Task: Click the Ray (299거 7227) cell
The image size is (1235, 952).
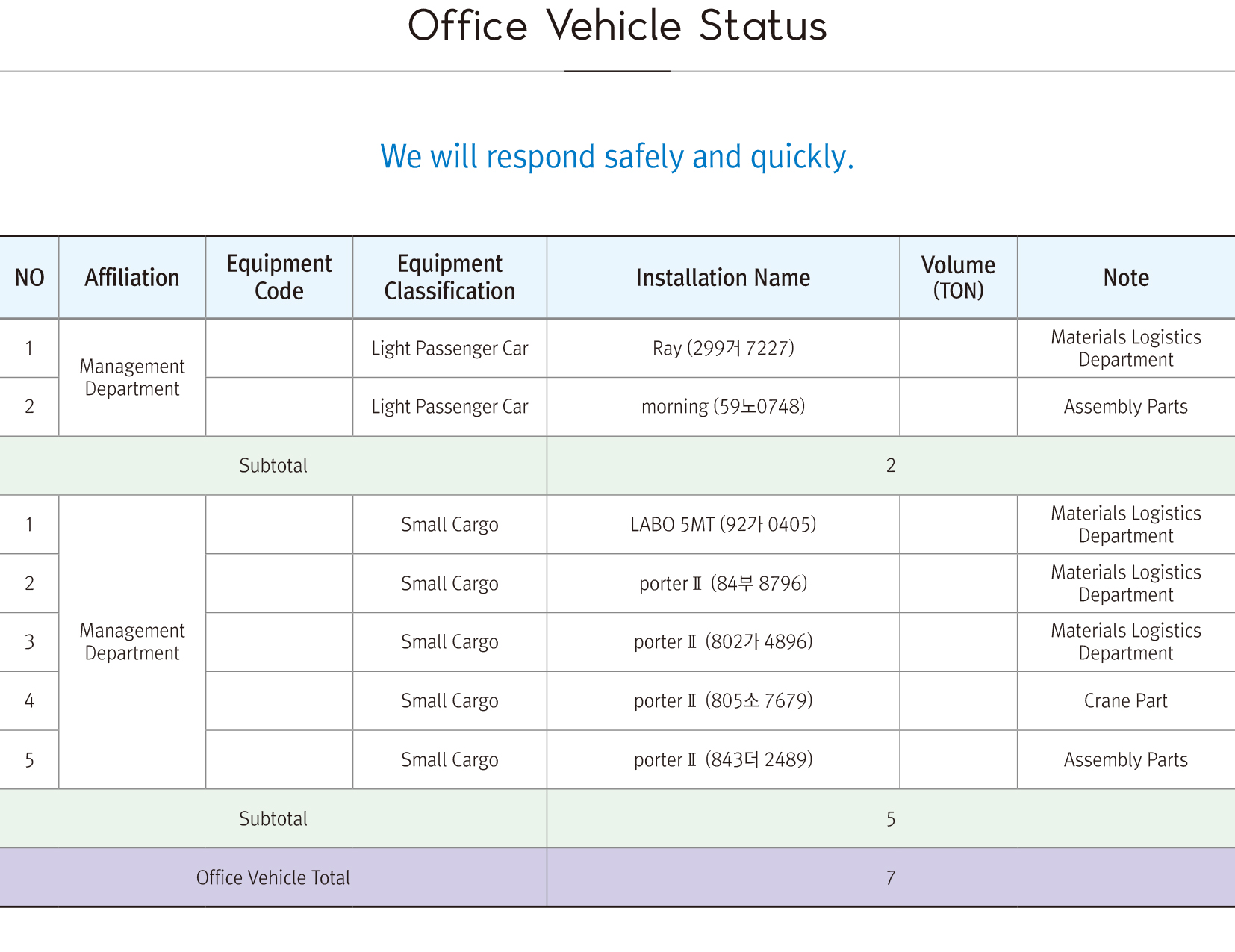Action: tap(723, 348)
